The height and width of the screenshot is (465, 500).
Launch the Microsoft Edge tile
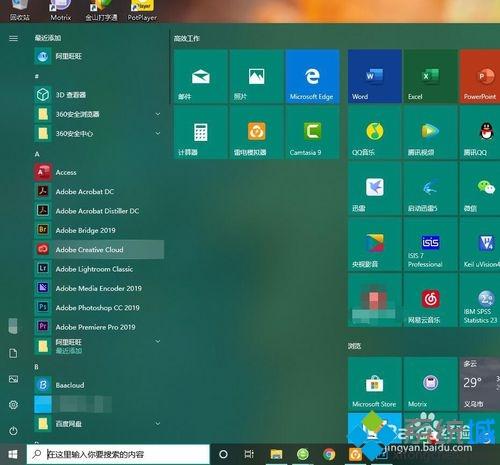(x=312, y=76)
